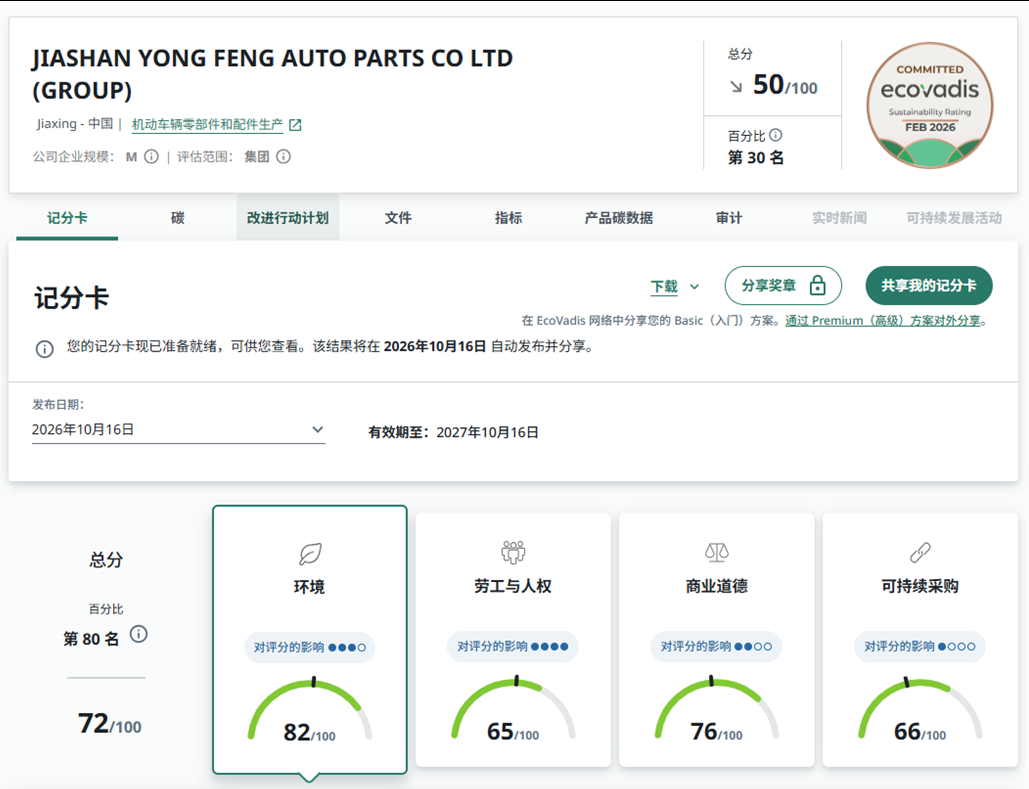This screenshot has width=1029, height=789.
Task: Open the 产品碳数据 tab
Action: pos(619,218)
